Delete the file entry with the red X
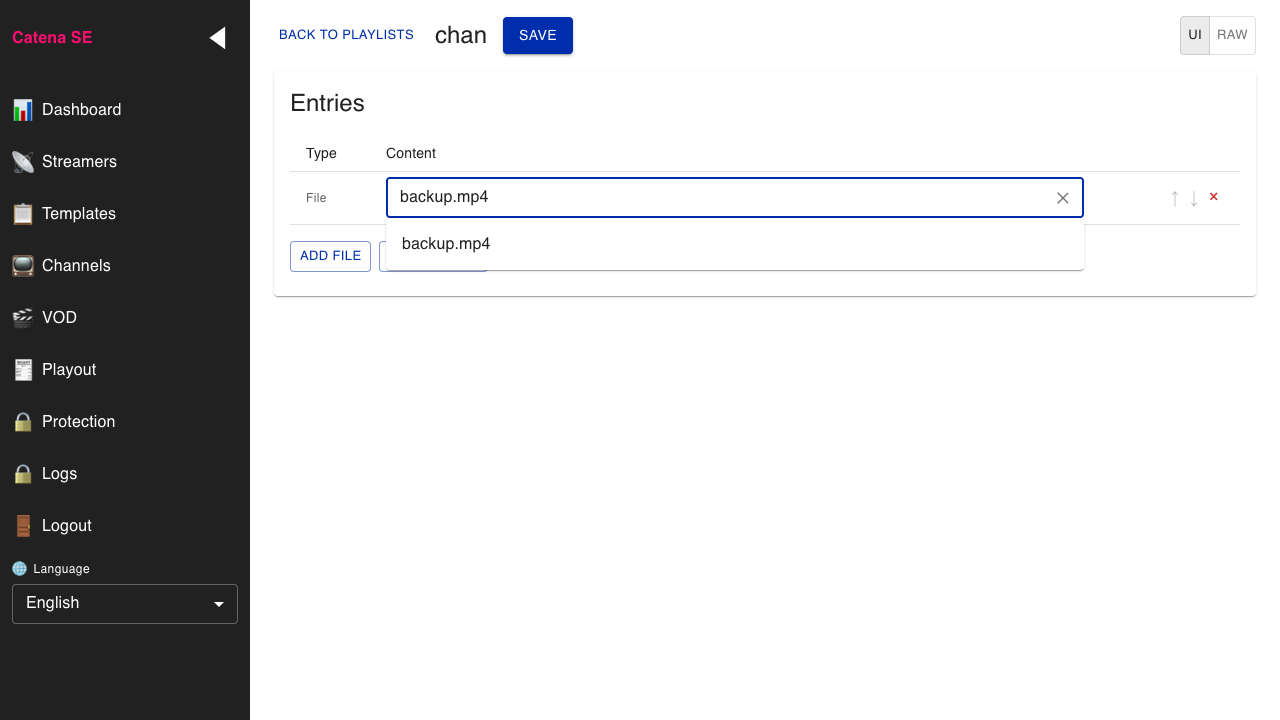This screenshot has width=1280, height=720. pyautogui.click(x=1214, y=197)
